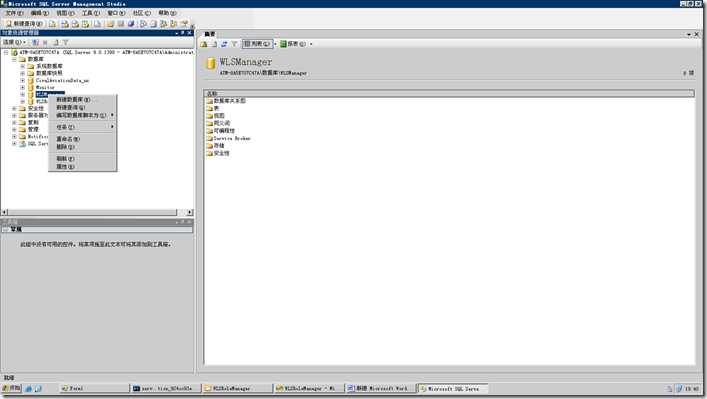Viewport: 707px width, 399px height.
Task: Click the refresh icon in Summary toolbar
Action: 224,44
